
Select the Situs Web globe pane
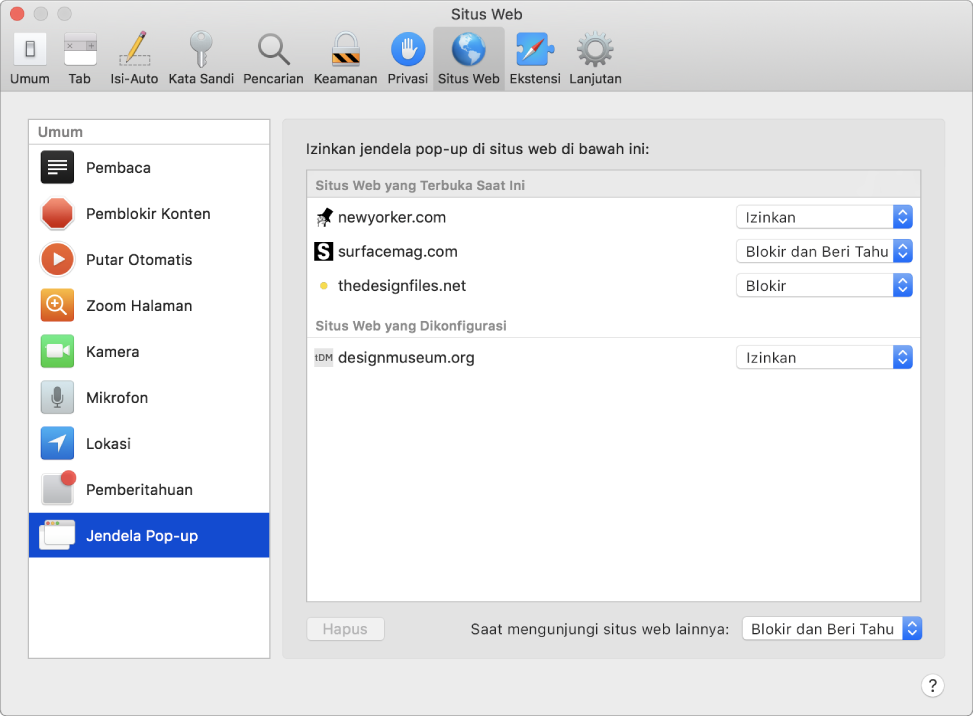[468, 58]
